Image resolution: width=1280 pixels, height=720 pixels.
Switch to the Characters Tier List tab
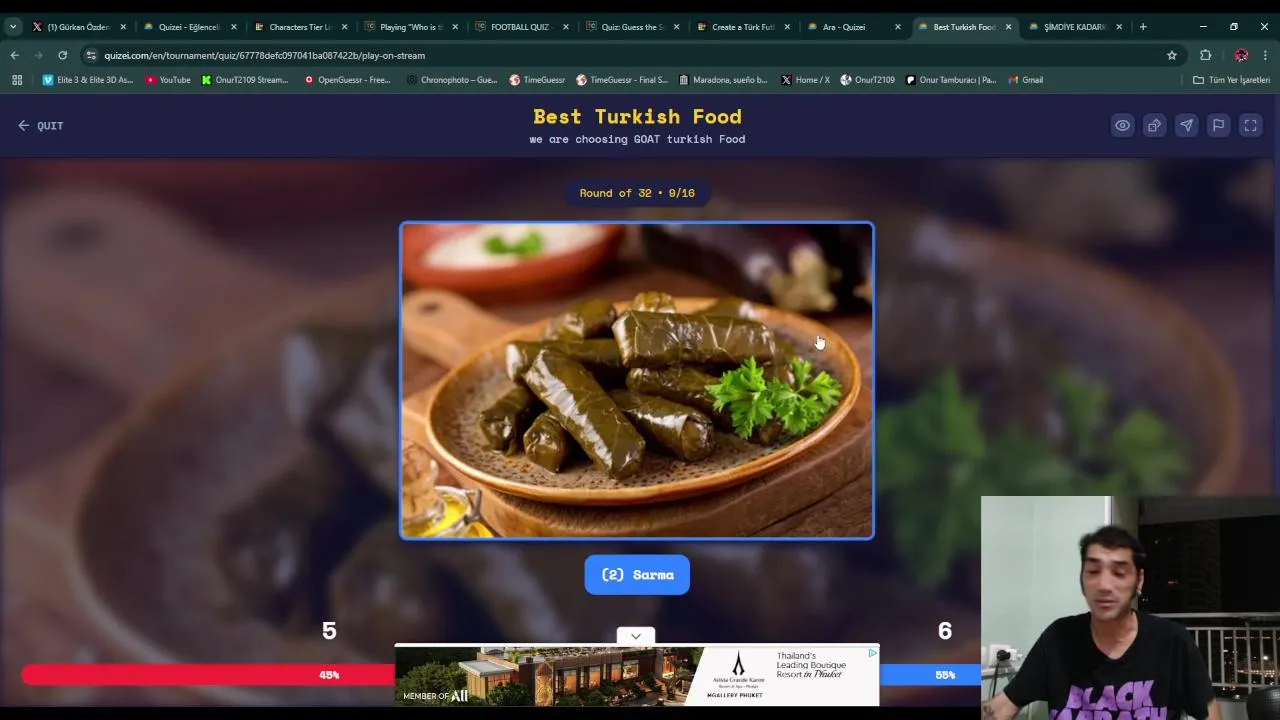300,27
